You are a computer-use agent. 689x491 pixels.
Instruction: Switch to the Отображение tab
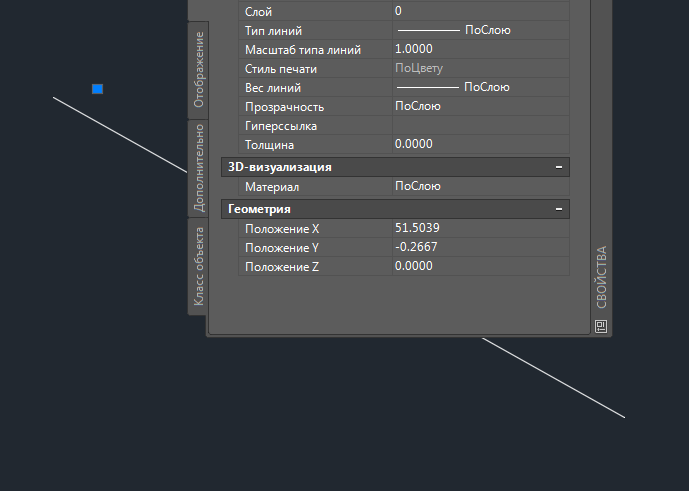point(199,69)
